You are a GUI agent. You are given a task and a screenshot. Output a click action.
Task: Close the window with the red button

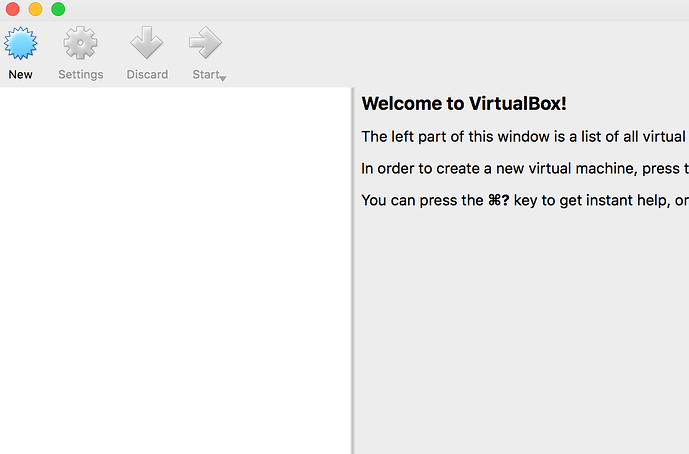[13, 9]
